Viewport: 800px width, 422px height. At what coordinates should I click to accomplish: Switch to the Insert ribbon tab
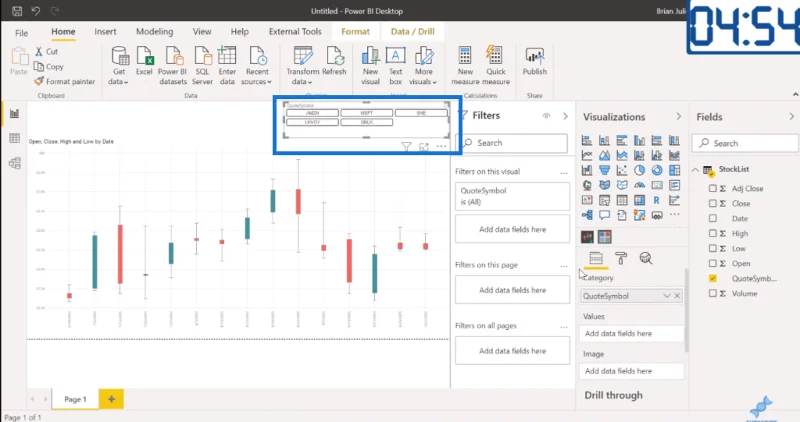click(105, 32)
